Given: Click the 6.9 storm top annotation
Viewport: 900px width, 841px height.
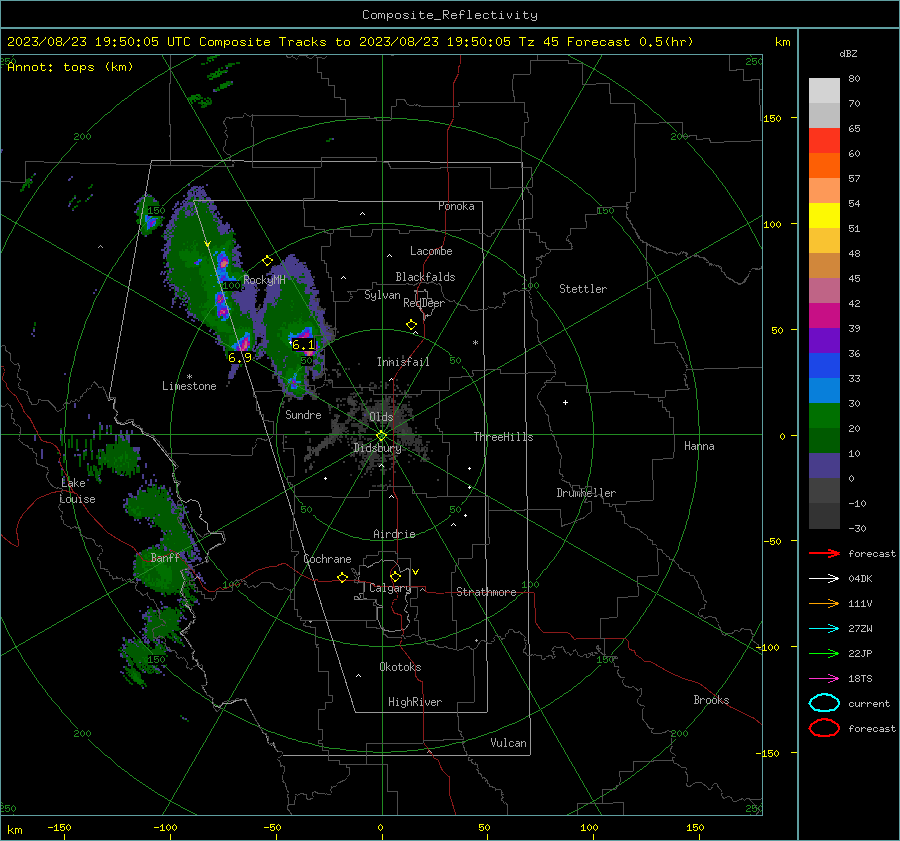Looking at the screenshot, I should tap(240, 358).
